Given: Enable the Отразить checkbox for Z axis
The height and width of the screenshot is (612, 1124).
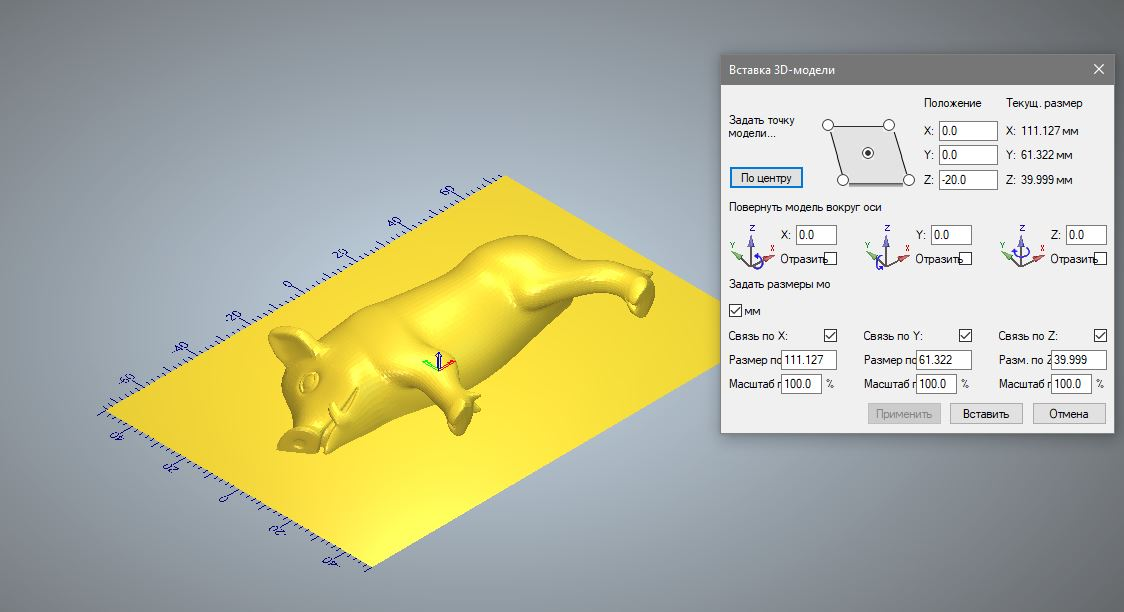Looking at the screenshot, I should click(1101, 259).
